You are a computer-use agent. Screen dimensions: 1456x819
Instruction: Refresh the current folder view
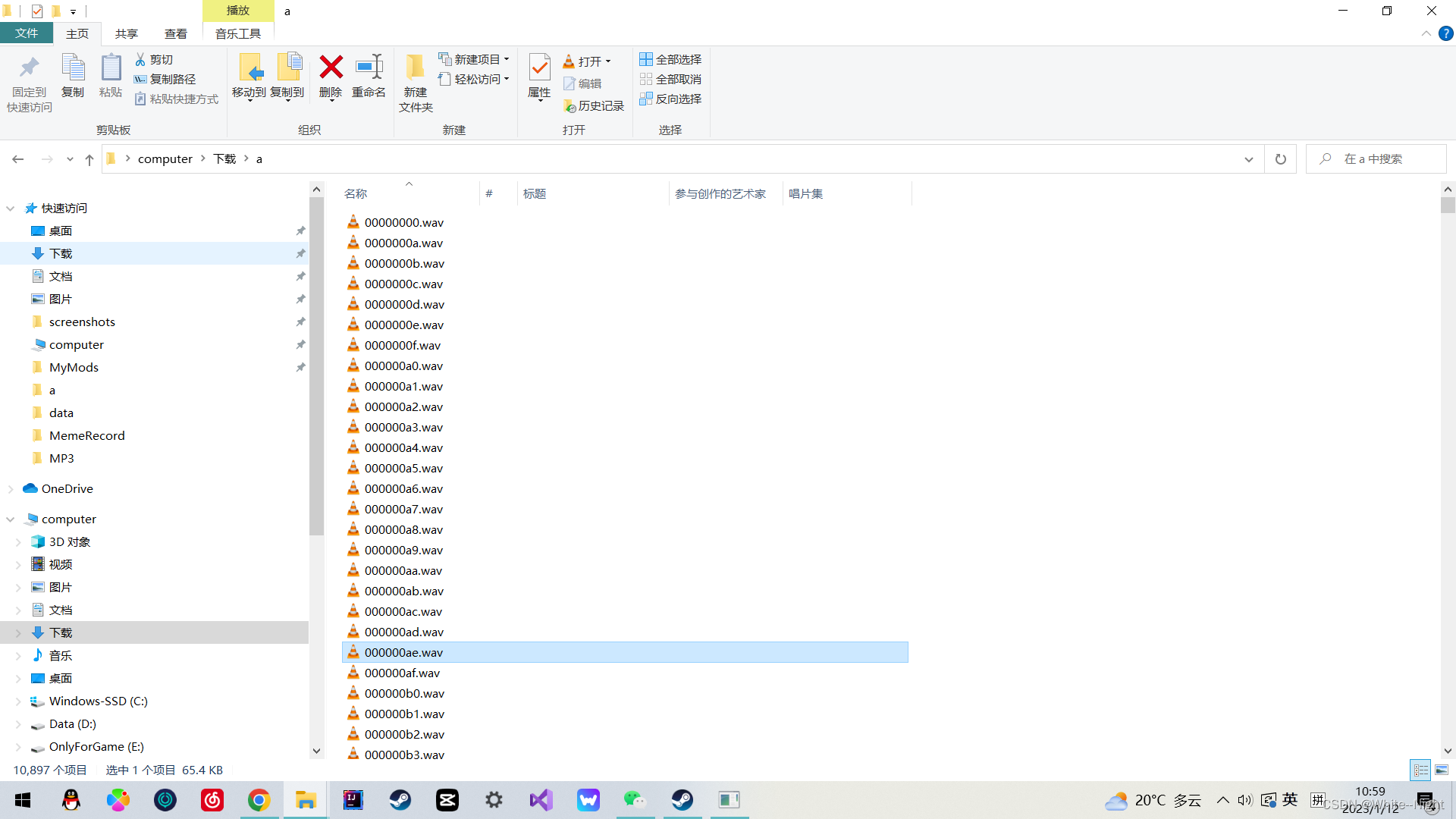1281,159
